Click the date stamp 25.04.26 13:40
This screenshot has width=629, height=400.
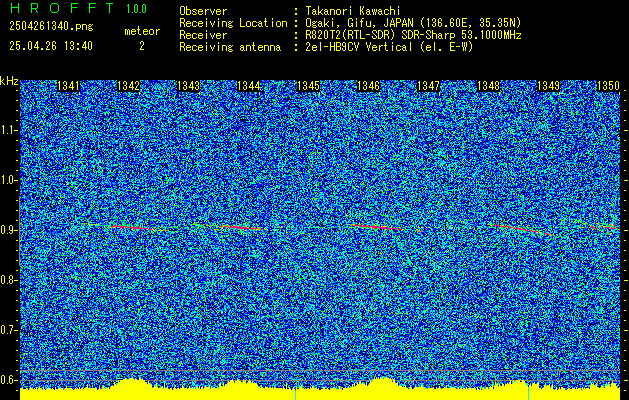(51, 46)
